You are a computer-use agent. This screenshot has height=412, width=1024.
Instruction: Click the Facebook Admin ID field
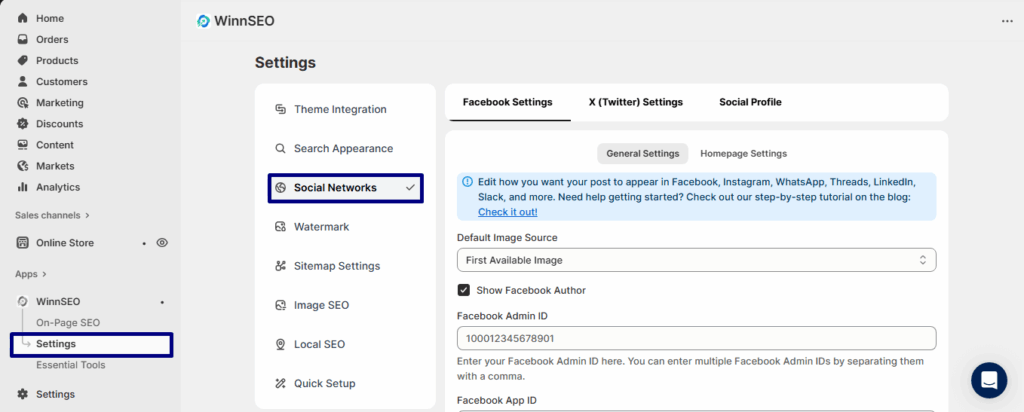tap(696, 338)
